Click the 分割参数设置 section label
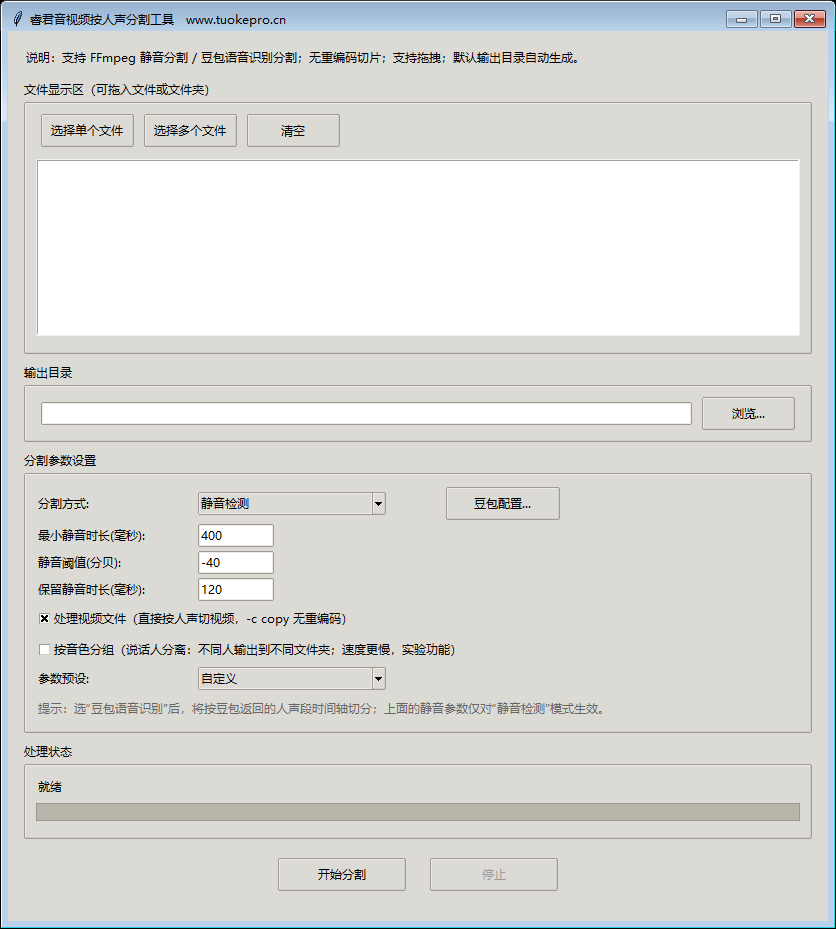 tap(60, 460)
